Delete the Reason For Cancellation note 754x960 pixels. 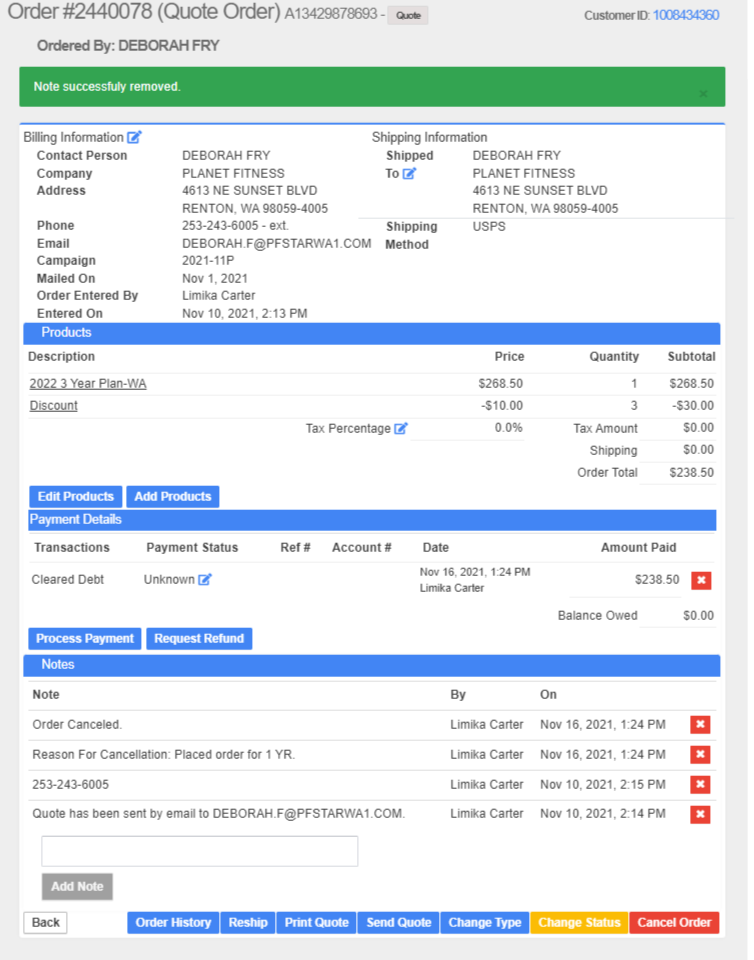pyautogui.click(x=701, y=755)
